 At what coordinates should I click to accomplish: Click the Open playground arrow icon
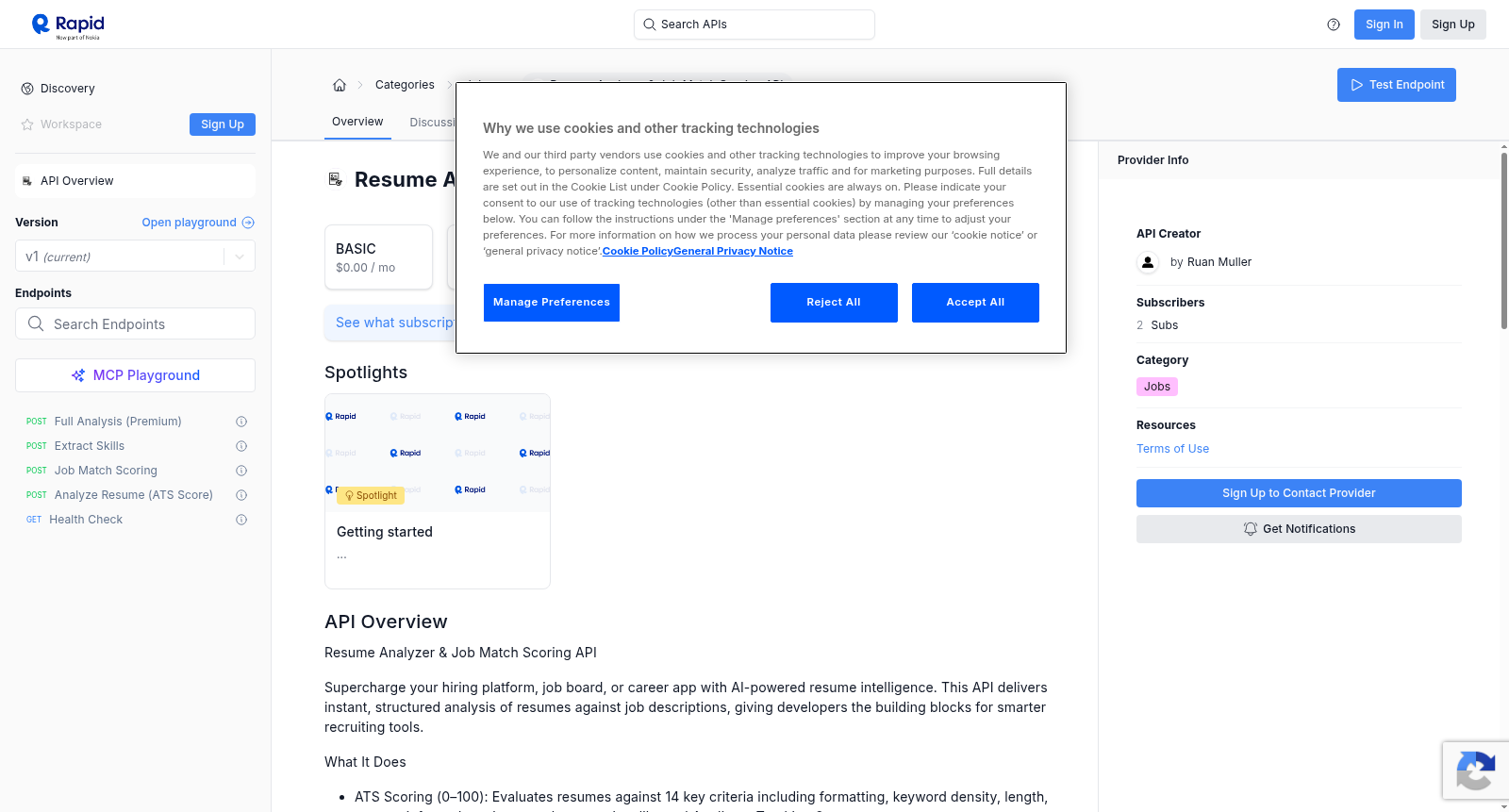pos(248,223)
